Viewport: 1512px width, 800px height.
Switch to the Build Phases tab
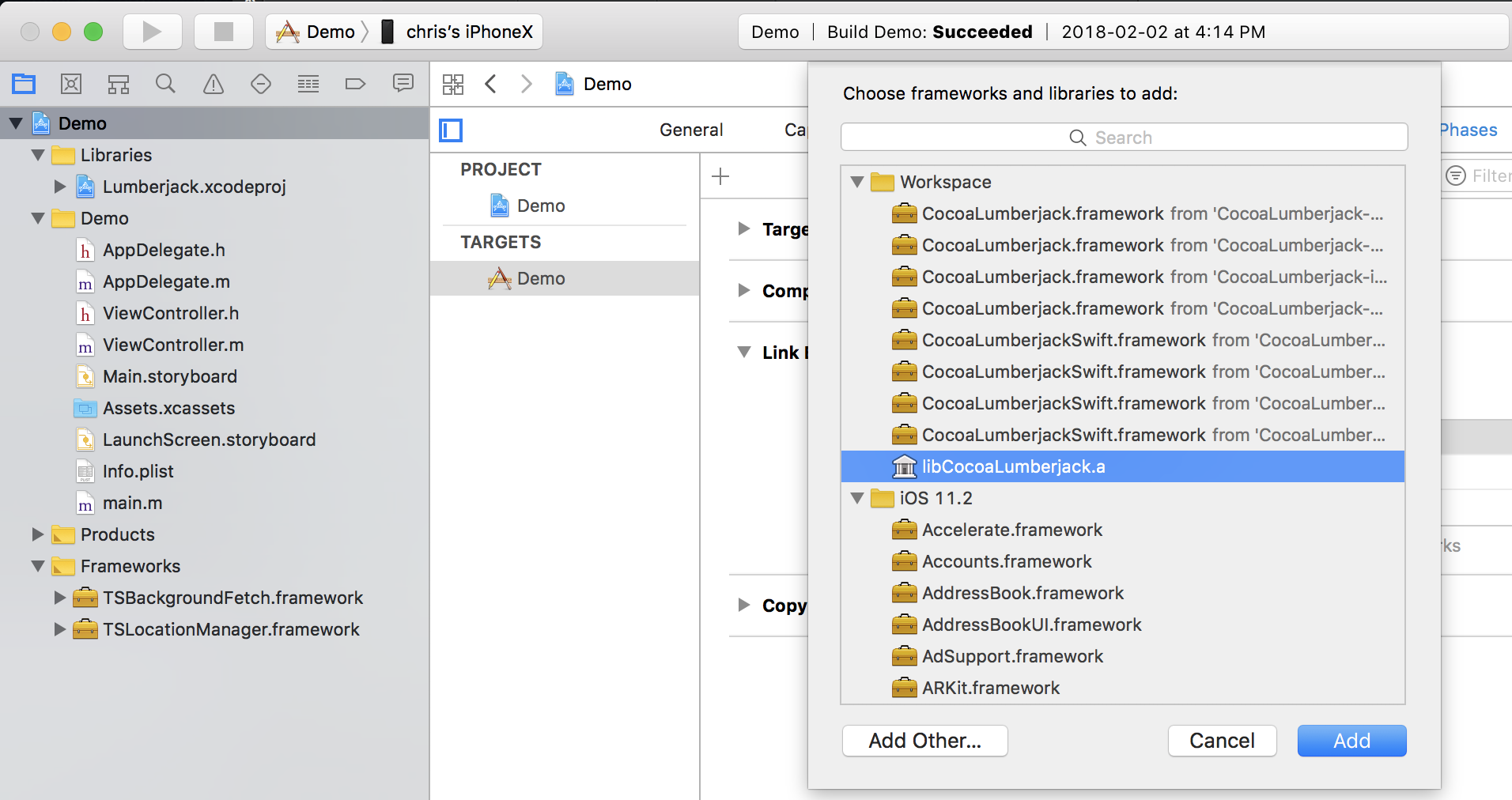[1469, 130]
